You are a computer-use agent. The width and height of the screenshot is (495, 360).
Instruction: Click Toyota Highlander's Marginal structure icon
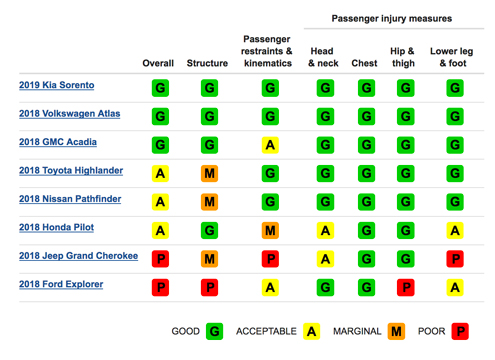point(209,173)
